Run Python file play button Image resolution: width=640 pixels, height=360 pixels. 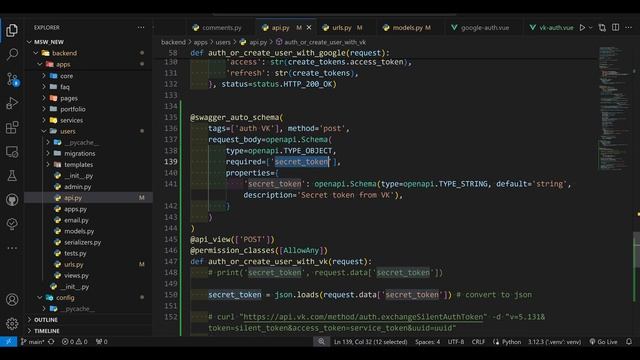582,27
